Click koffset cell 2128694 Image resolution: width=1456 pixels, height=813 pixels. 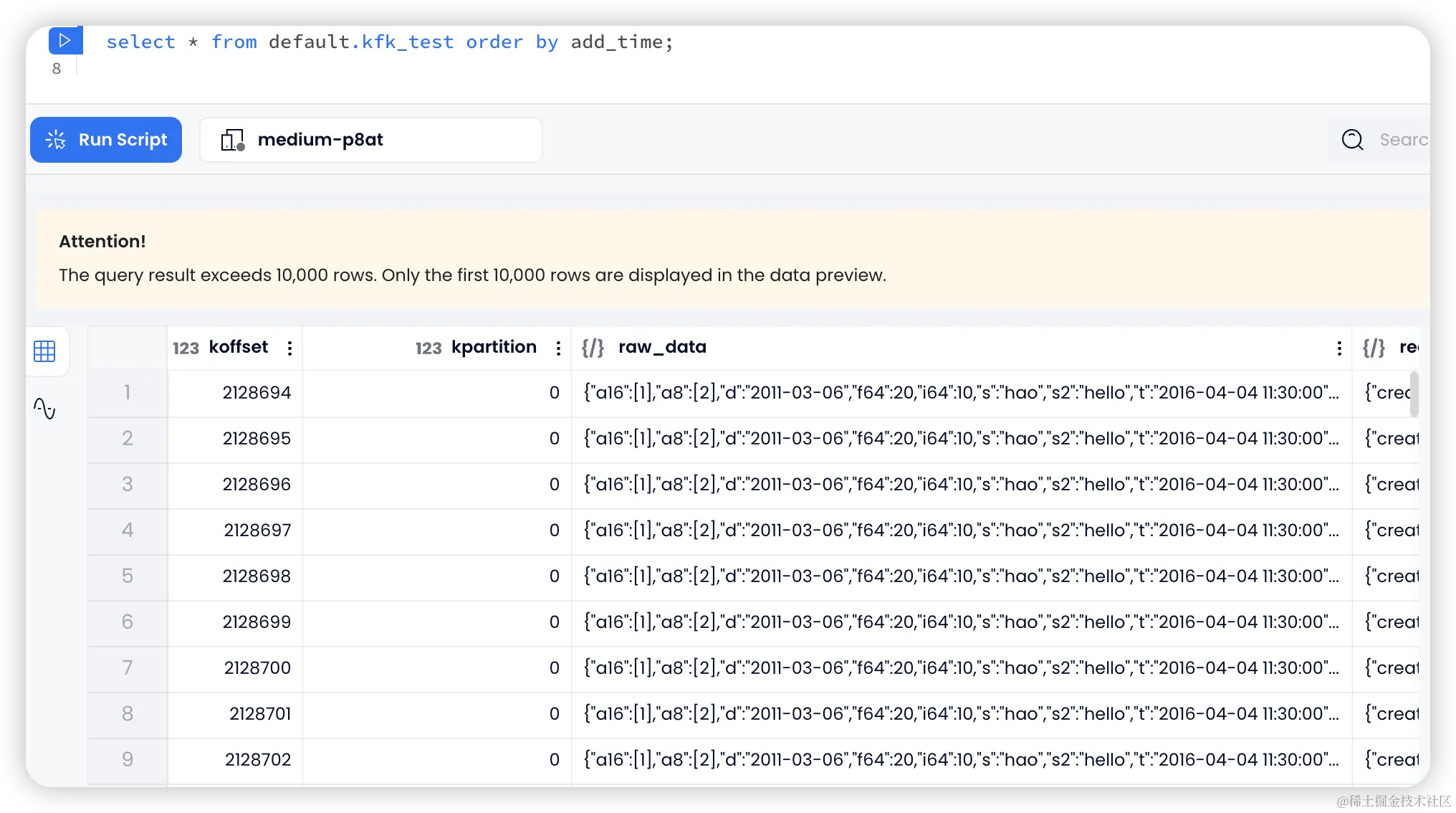257,393
